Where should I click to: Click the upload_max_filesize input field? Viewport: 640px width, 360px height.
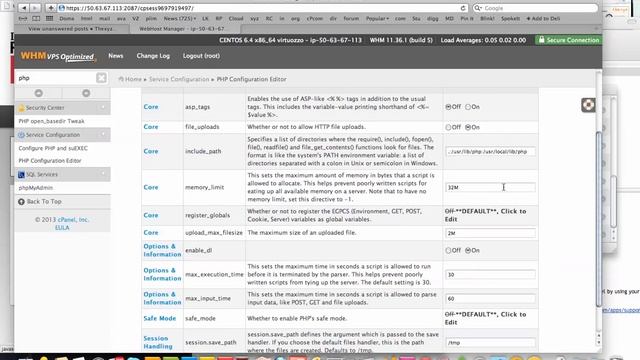[490, 233]
